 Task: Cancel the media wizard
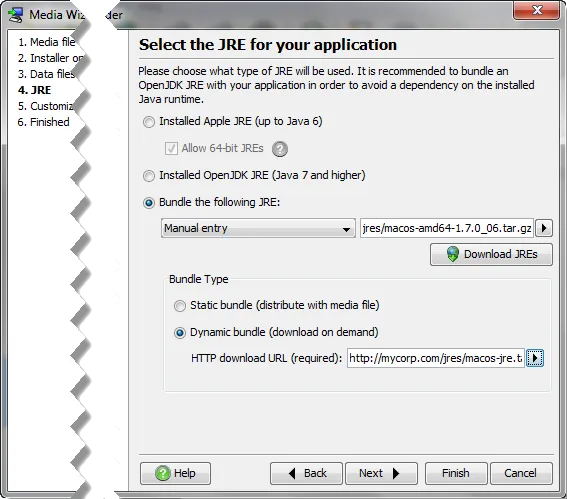521,473
